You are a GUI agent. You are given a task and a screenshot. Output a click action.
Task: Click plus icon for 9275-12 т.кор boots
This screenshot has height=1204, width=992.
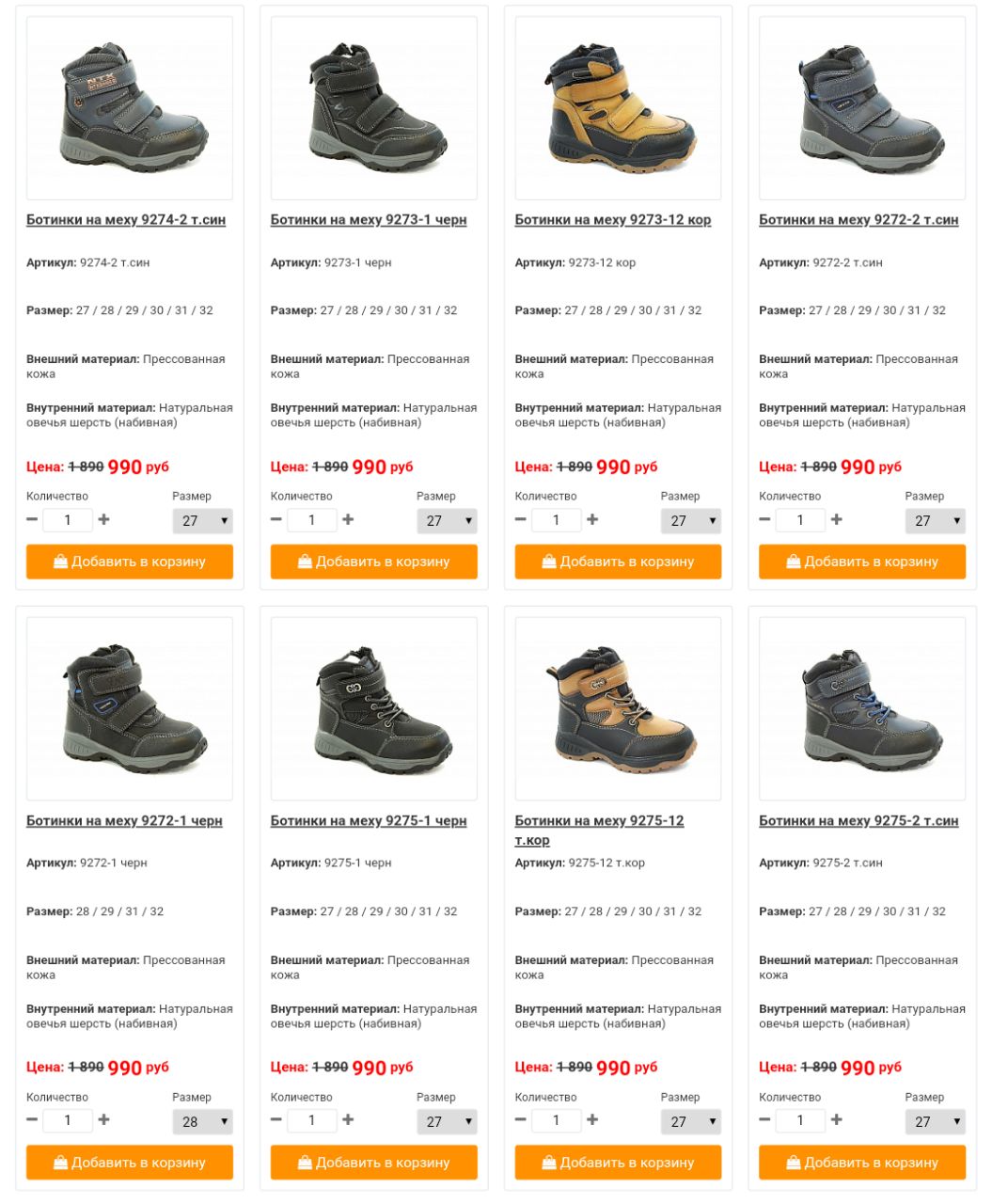[x=592, y=1119]
